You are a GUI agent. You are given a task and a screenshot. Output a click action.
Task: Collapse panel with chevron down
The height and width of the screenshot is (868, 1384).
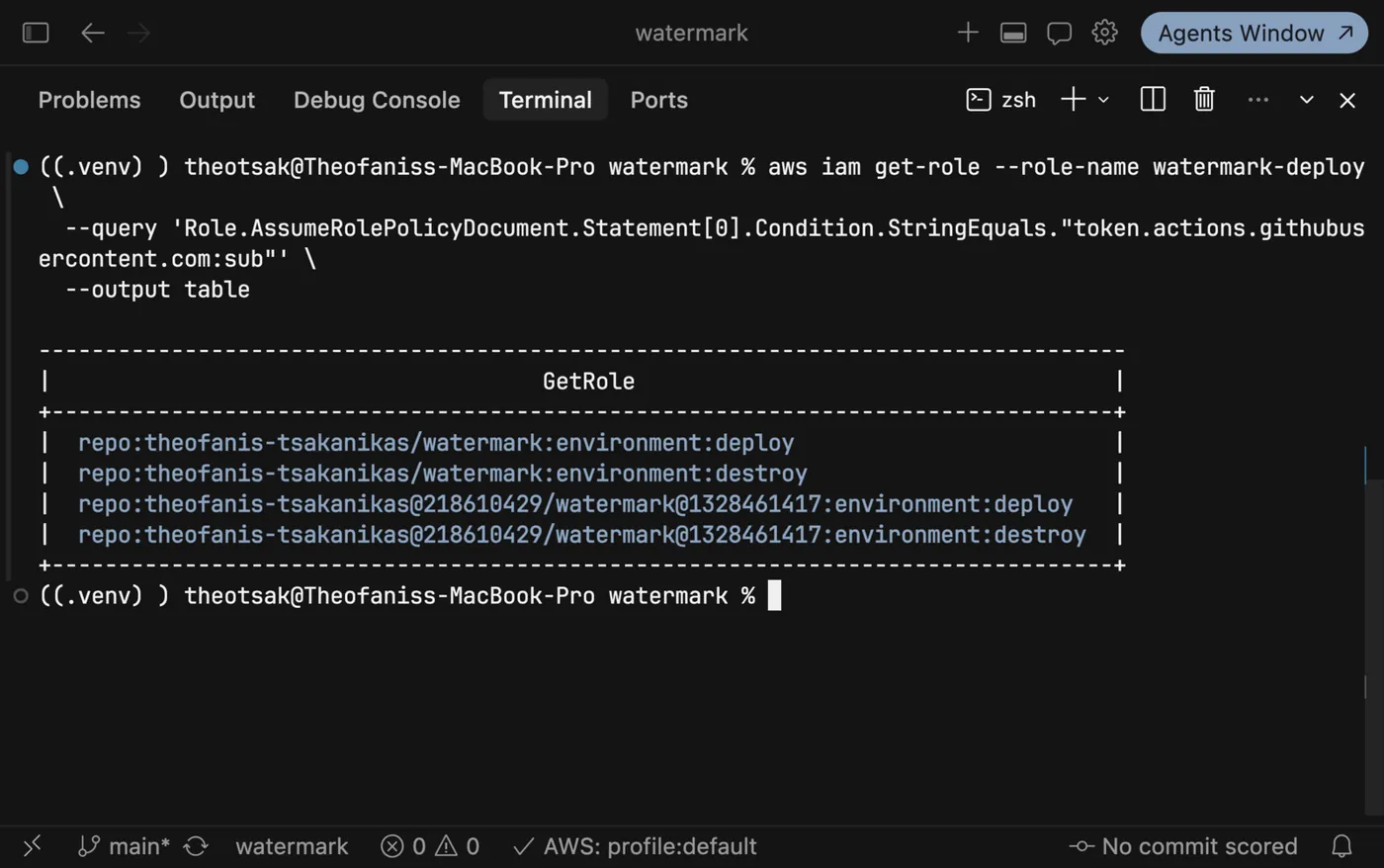coord(1306,100)
